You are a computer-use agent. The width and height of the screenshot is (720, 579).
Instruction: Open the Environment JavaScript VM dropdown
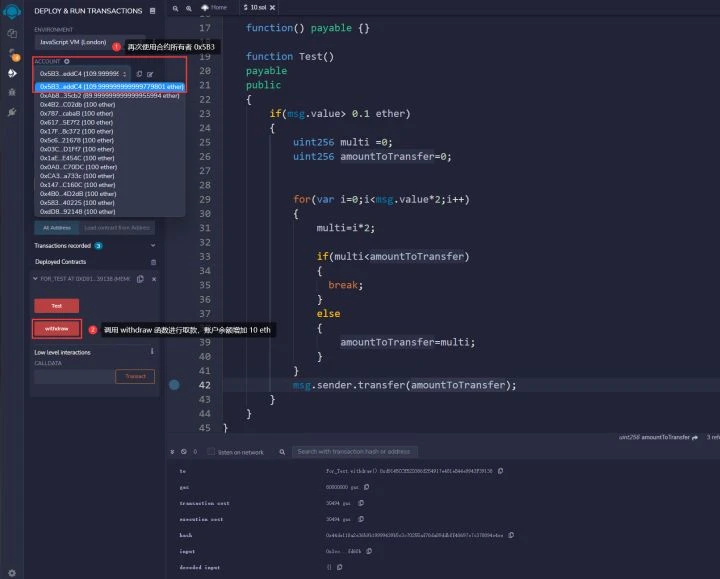pyautogui.click(x=90, y=42)
